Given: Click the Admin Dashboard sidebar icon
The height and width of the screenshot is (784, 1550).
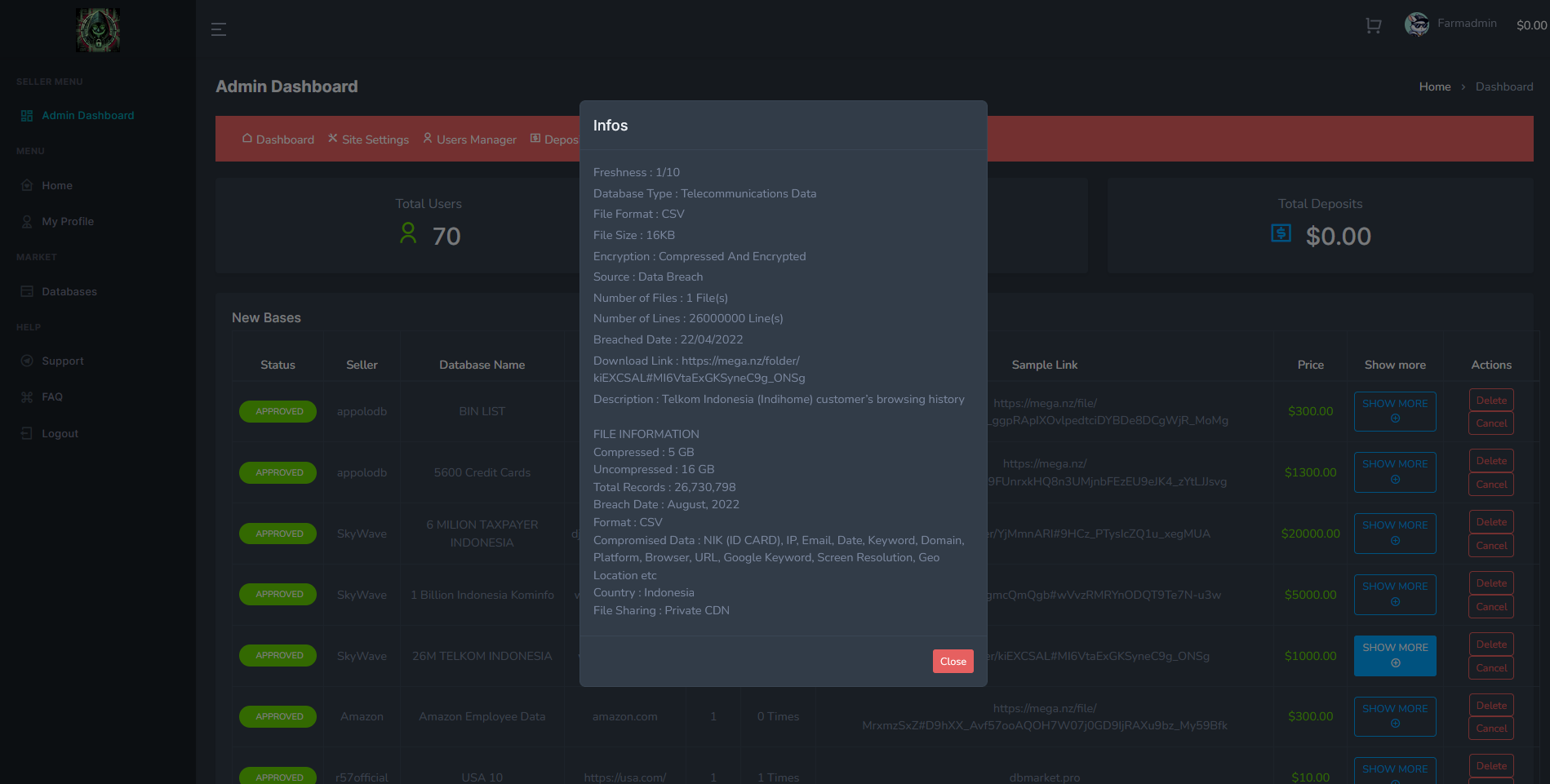Looking at the screenshot, I should 27,116.
